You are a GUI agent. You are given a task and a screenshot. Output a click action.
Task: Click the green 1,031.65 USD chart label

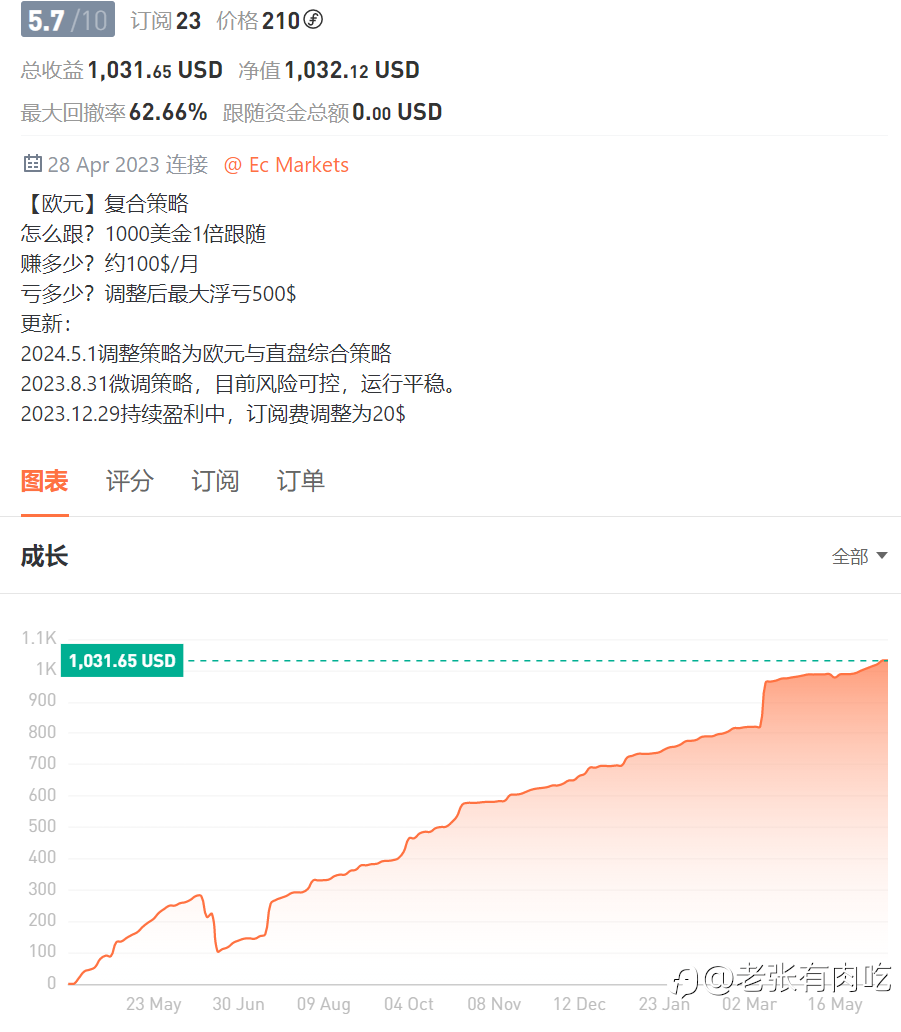click(122, 660)
